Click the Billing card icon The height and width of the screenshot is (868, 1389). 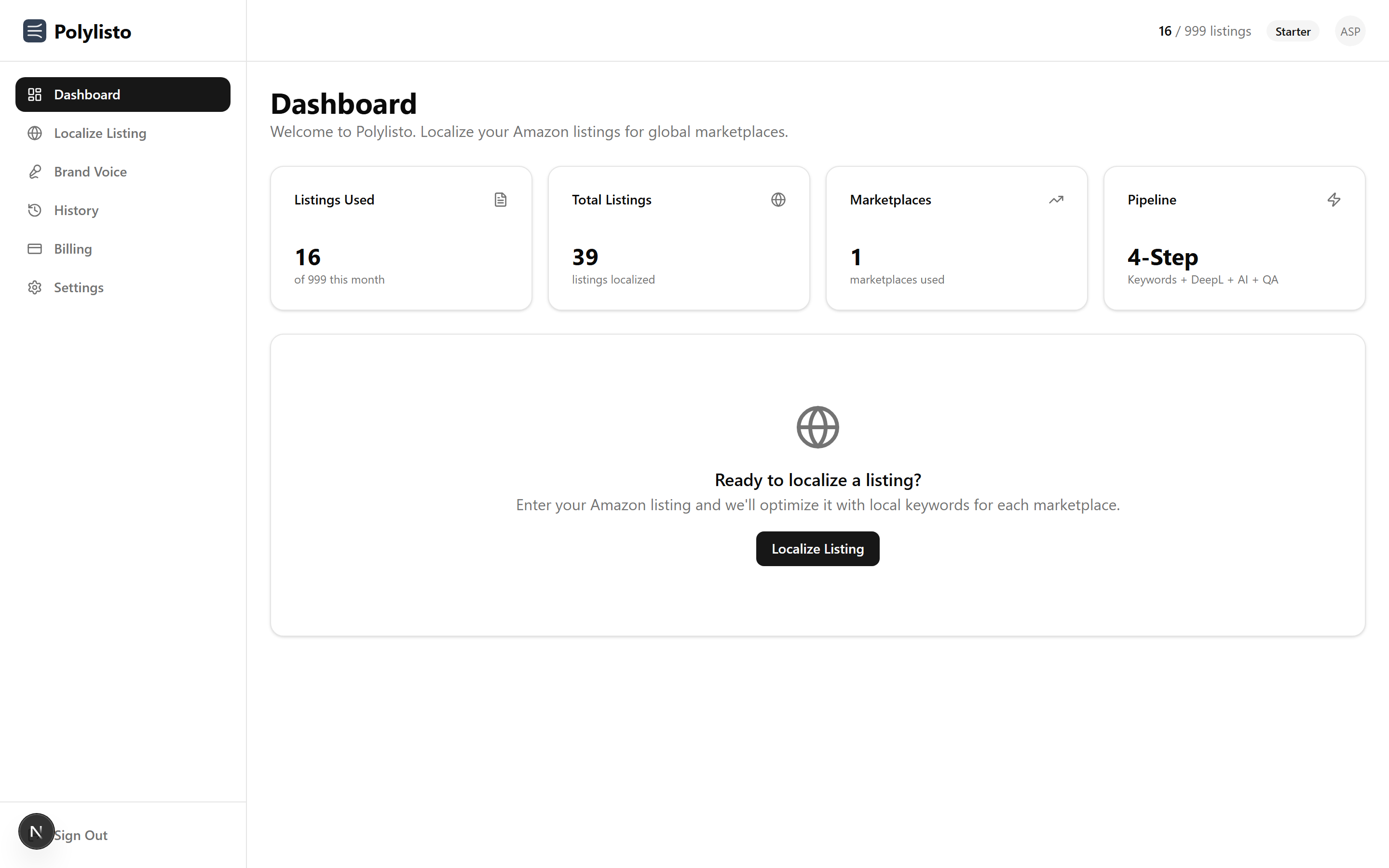click(x=35, y=248)
